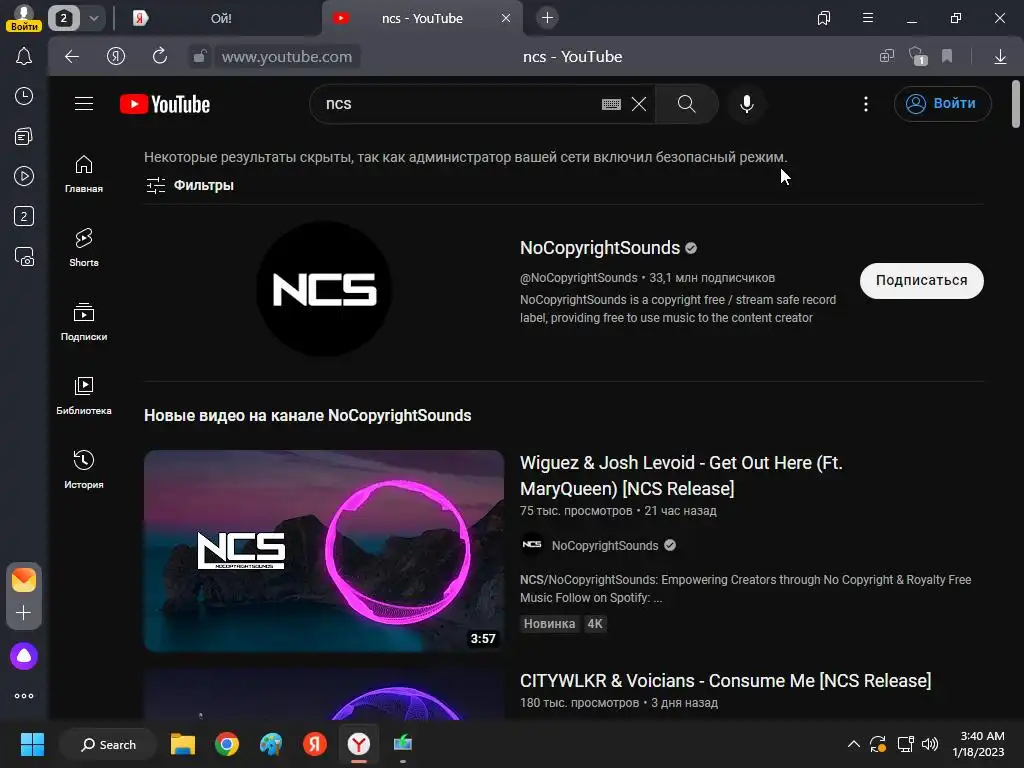Open Shorts in YouTube sidebar
The width and height of the screenshot is (1024, 768).
coord(84,248)
